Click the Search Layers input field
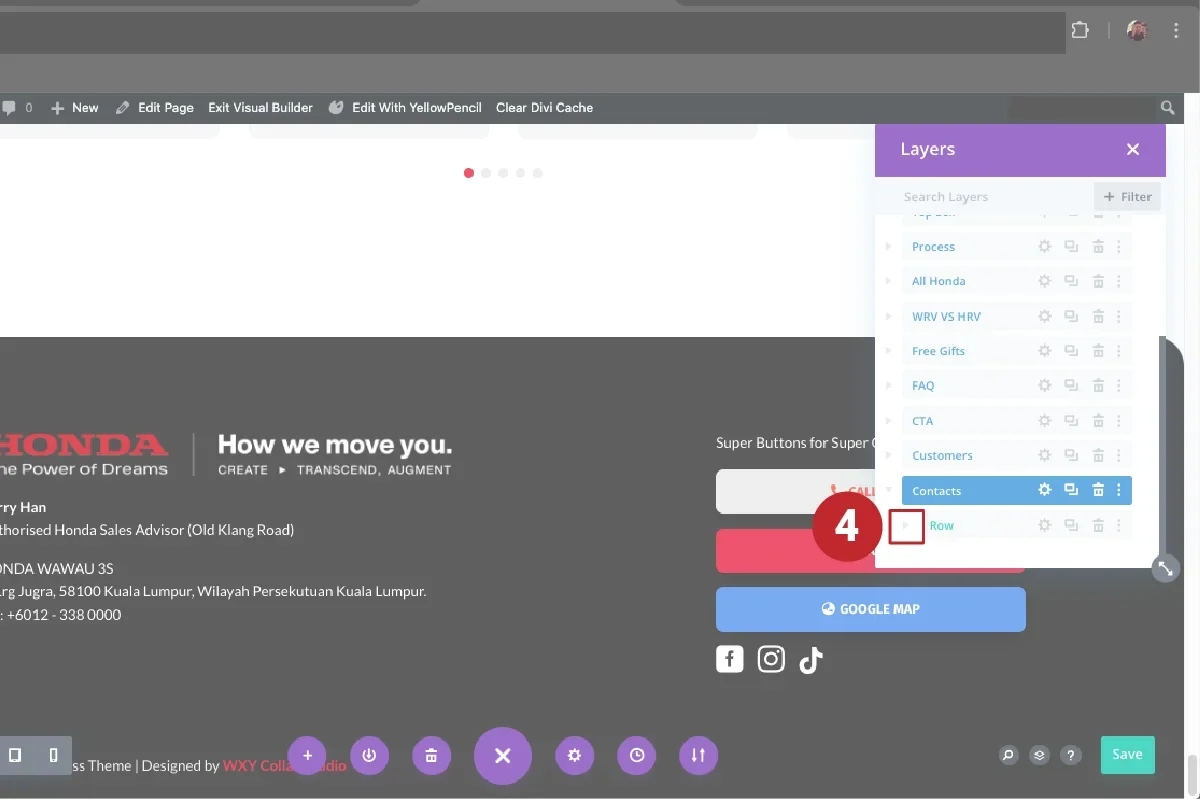 pos(990,197)
